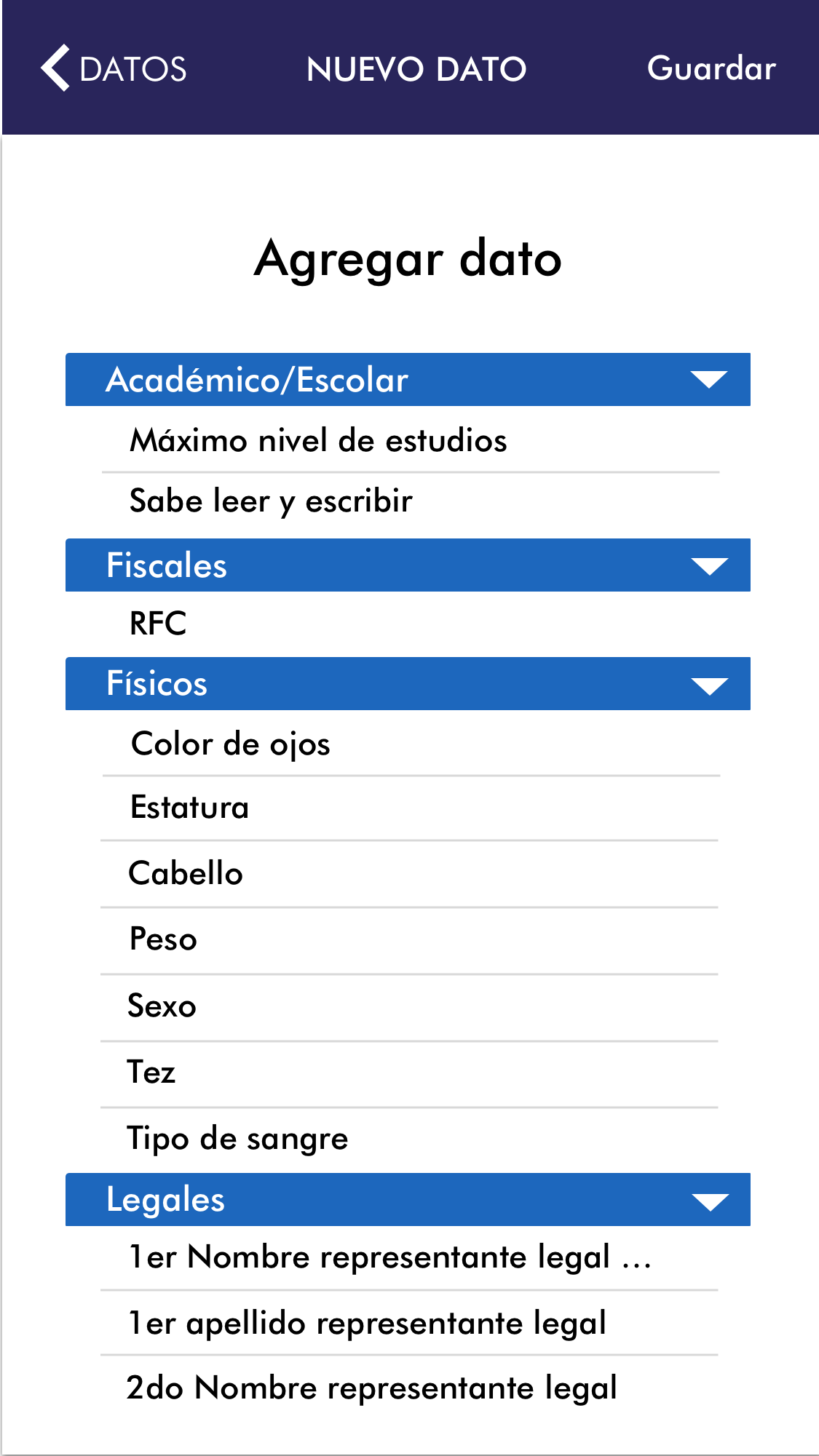Pick 1er Nombre representante legal
The height and width of the screenshot is (1456, 819).
(x=389, y=1257)
